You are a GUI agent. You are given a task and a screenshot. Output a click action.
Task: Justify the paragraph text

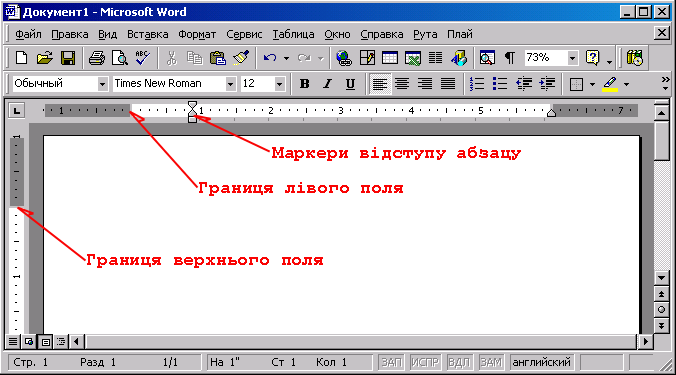[448, 84]
